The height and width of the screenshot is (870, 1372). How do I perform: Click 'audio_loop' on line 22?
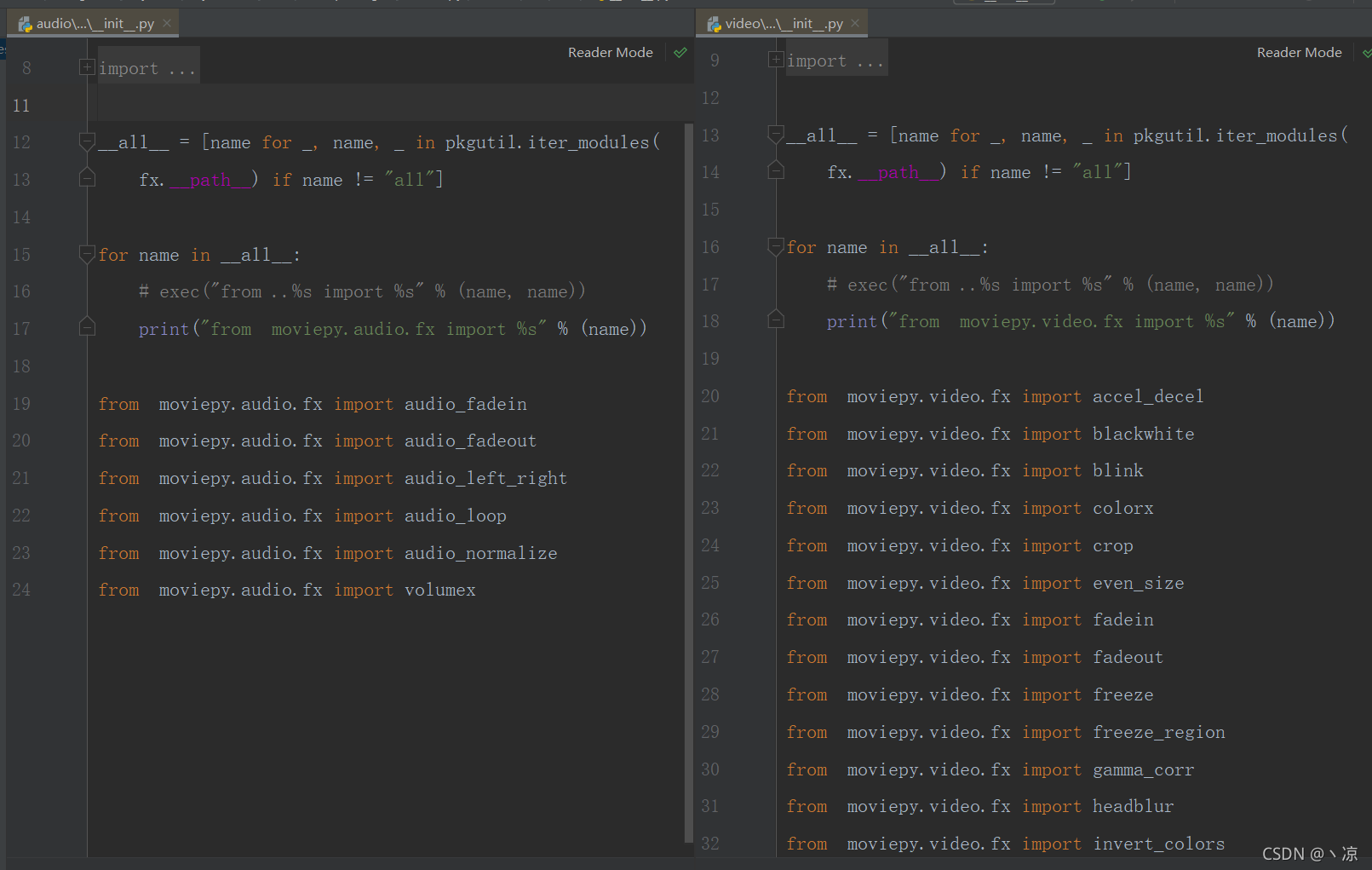pyautogui.click(x=456, y=516)
